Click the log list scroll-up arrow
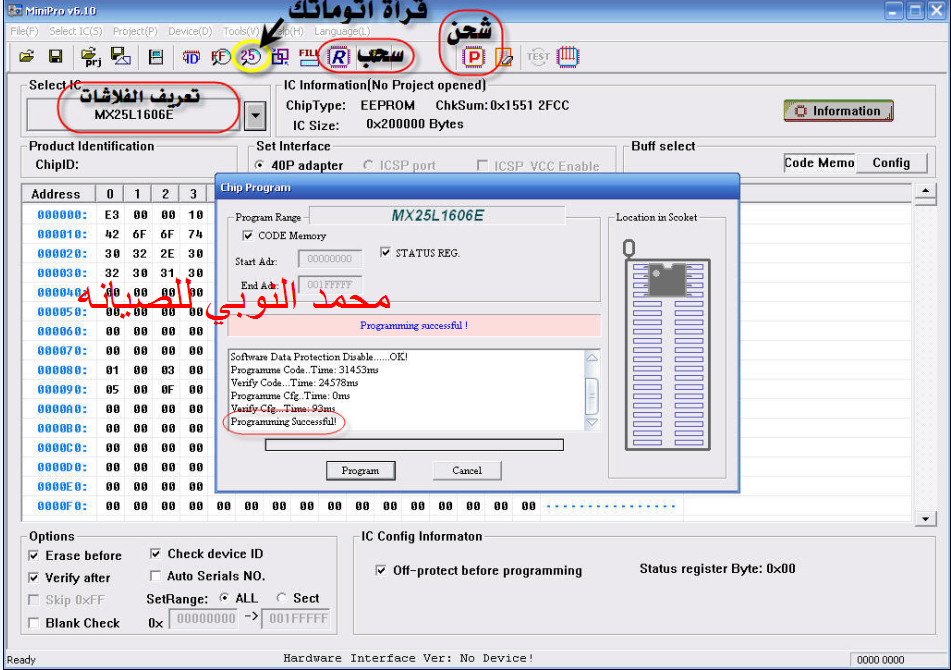951x670 pixels. click(592, 358)
